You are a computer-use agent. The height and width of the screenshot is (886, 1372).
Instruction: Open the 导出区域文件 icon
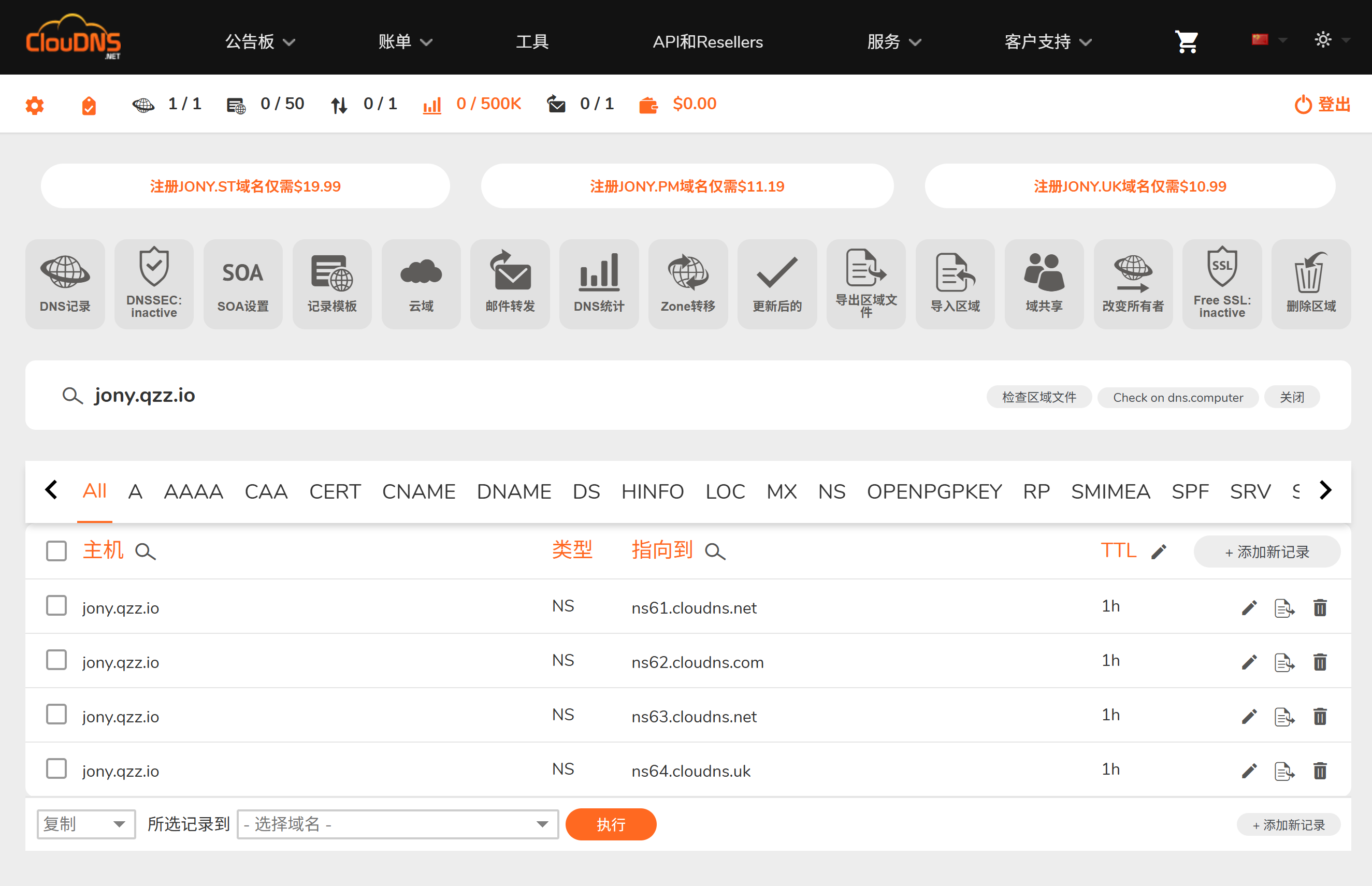[x=866, y=283]
